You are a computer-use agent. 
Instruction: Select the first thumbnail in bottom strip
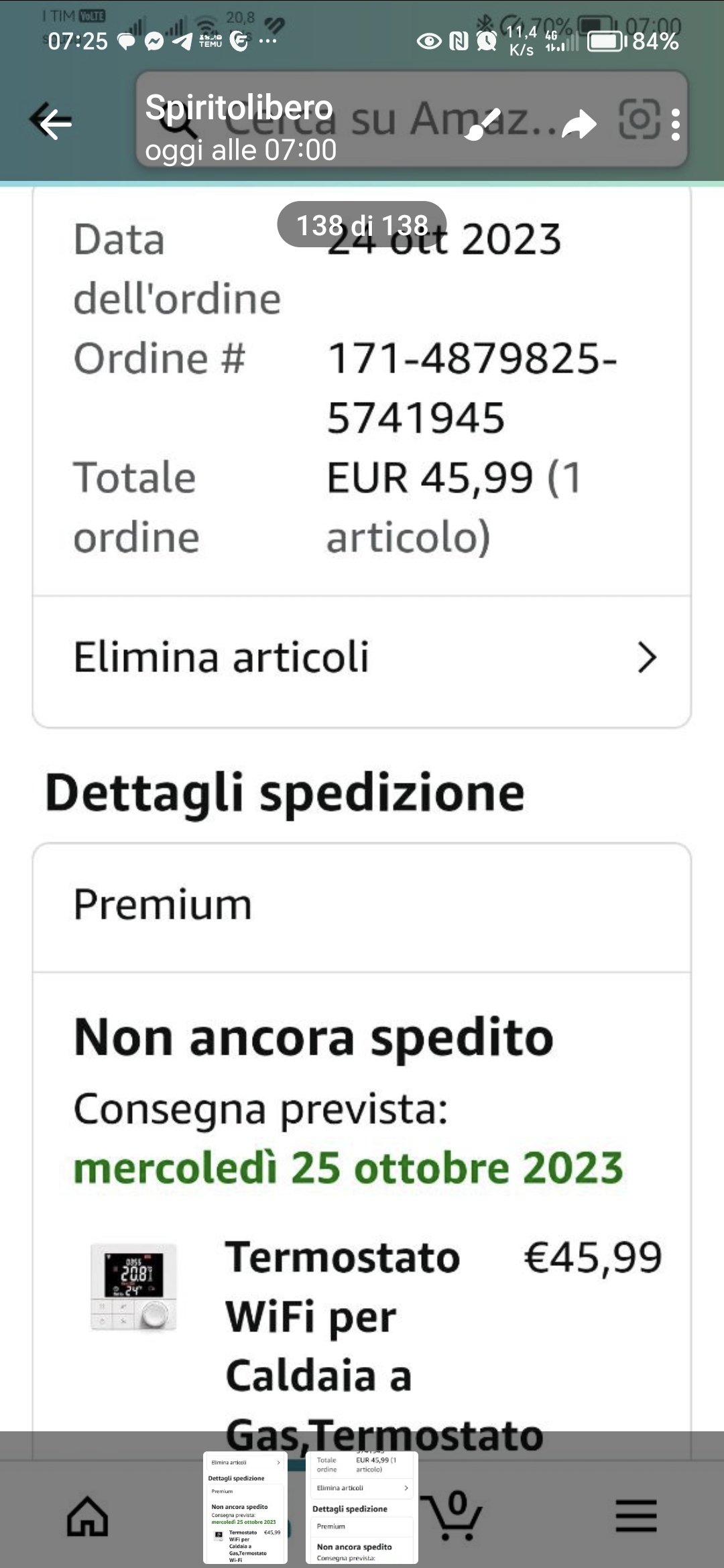[245, 1508]
